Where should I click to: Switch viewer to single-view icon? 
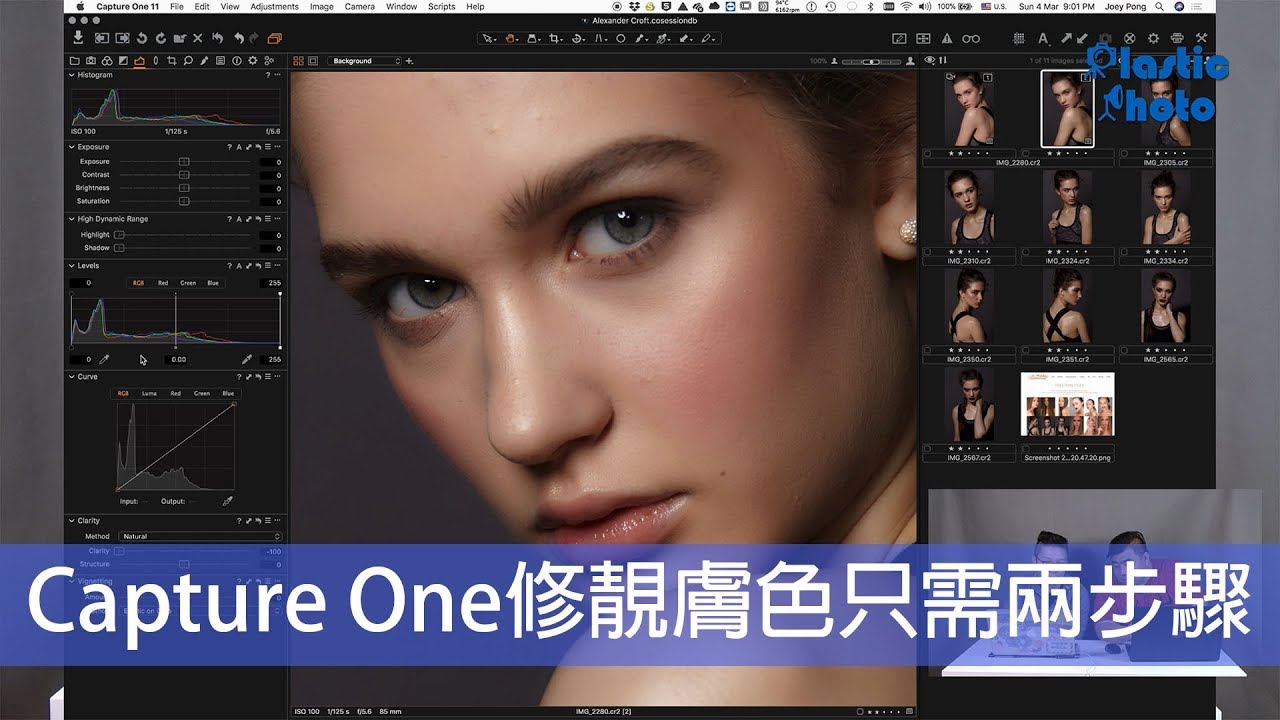click(313, 61)
